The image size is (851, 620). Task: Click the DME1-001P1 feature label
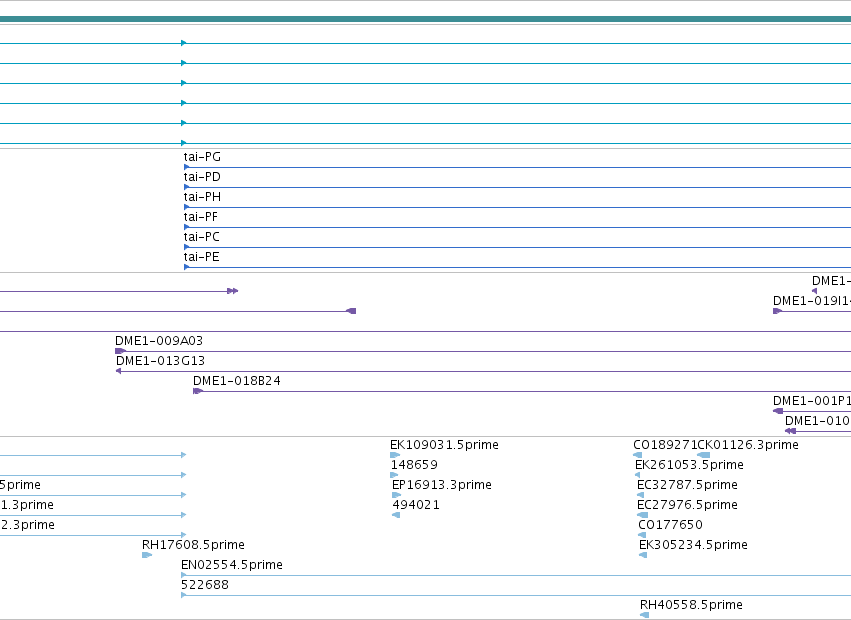812,401
